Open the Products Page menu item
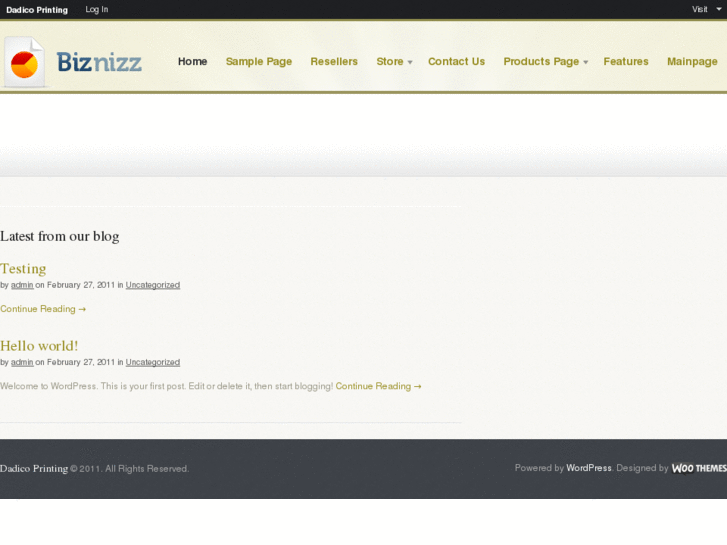727x545 pixels. point(541,62)
